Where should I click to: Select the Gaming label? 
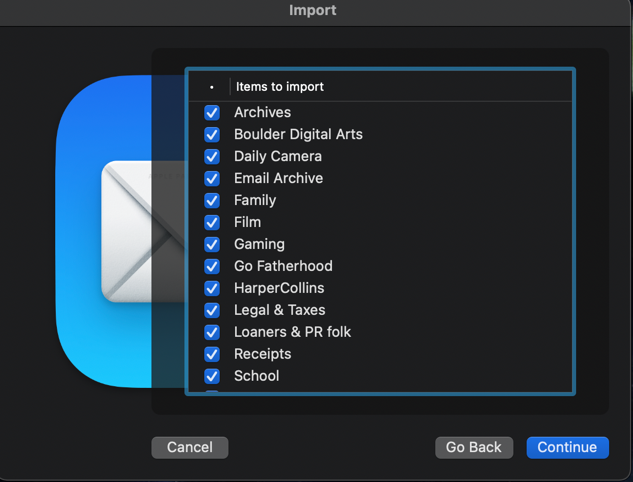point(259,244)
